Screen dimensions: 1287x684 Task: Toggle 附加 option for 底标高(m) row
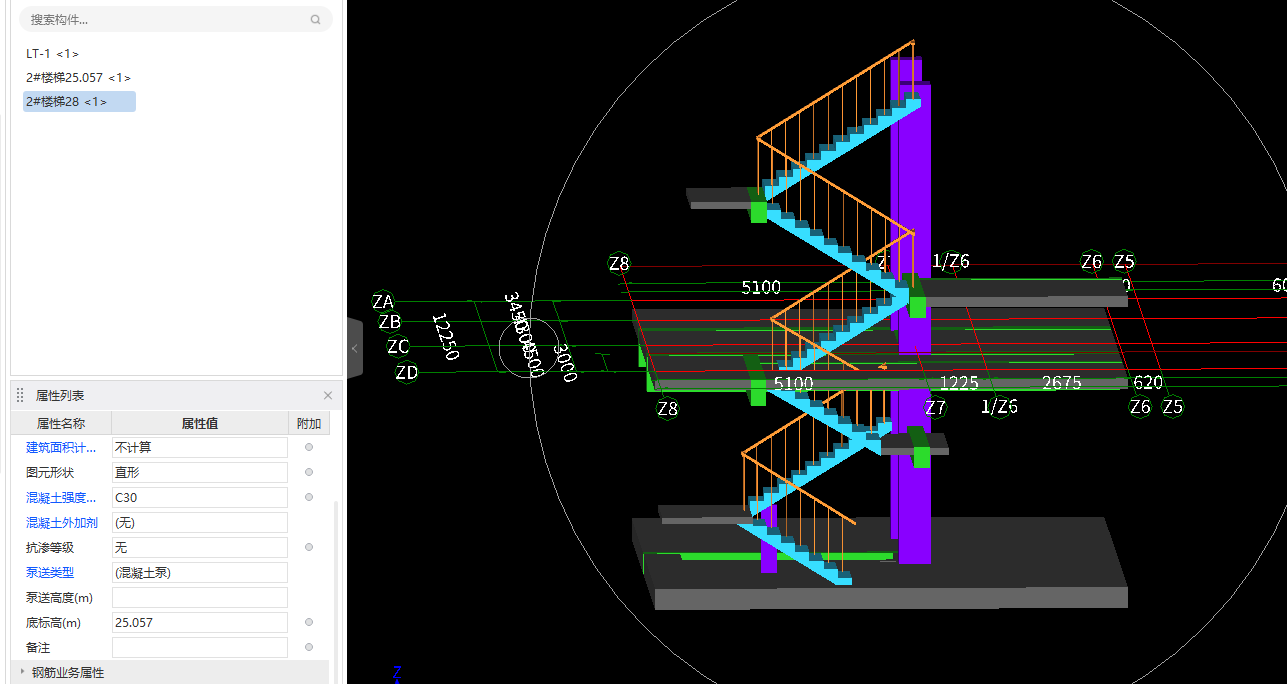tap(309, 622)
